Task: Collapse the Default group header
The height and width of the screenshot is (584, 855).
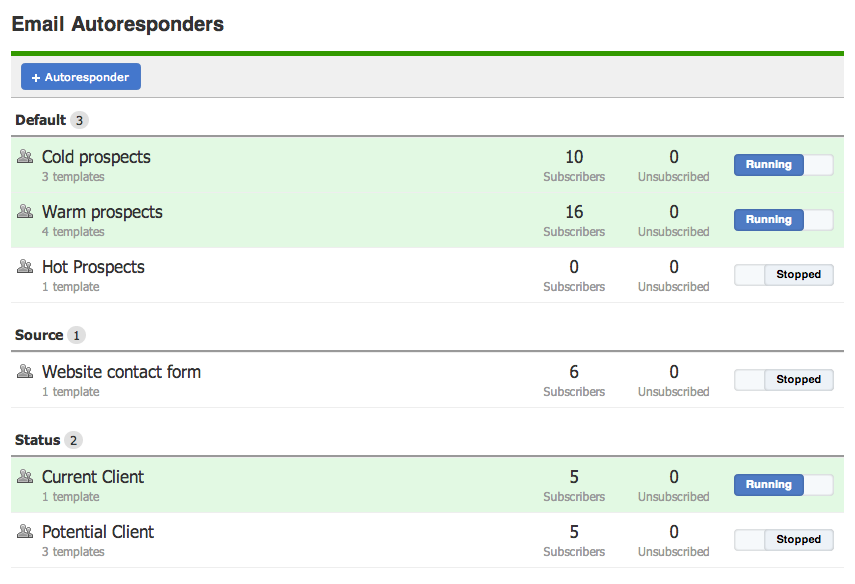Action: [x=41, y=120]
